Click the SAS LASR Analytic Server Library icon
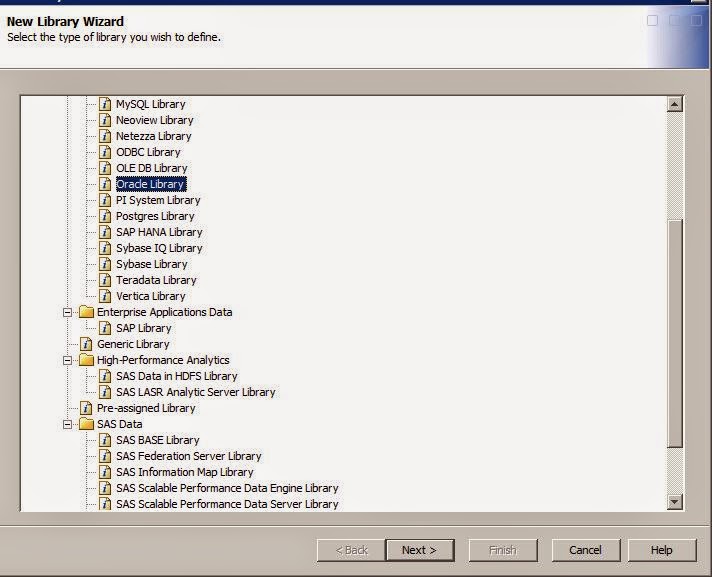The image size is (712, 577). click(105, 392)
